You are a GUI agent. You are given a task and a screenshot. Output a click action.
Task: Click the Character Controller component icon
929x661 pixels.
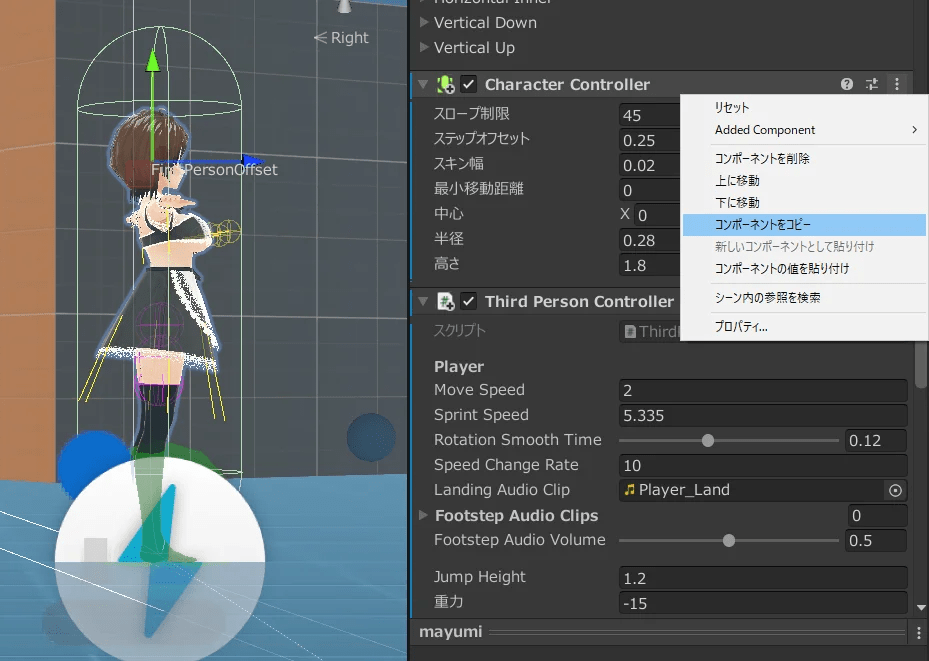pyautogui.click(x=446, y=85)
